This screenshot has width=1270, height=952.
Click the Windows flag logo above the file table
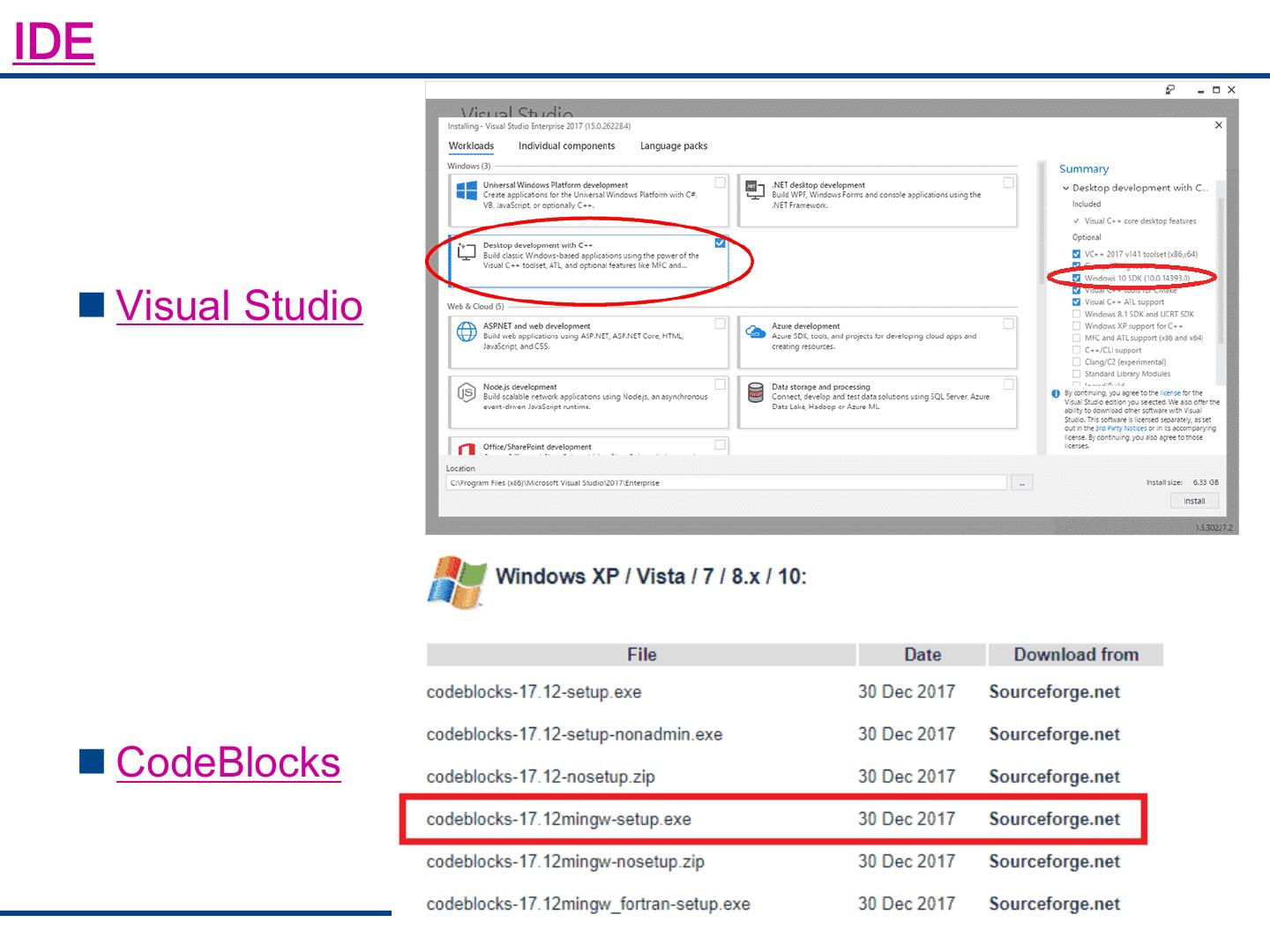coord(456,582)
